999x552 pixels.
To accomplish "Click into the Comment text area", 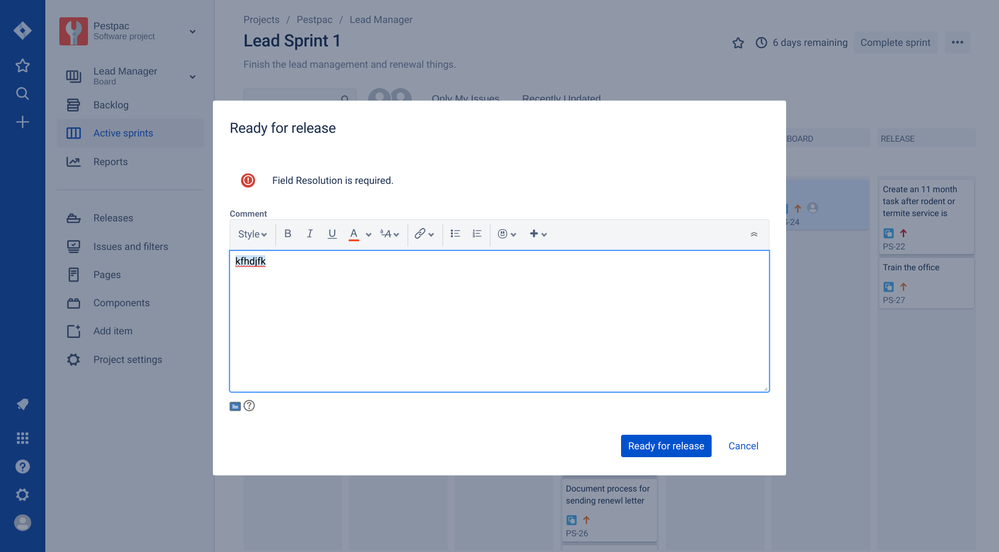I will [x=499, y=321].
